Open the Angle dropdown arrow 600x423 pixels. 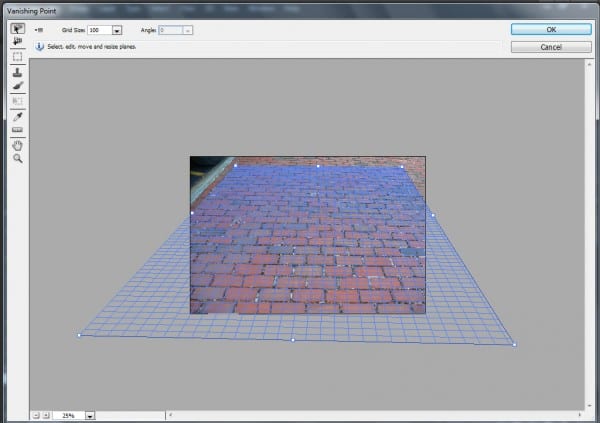(187, 30)
